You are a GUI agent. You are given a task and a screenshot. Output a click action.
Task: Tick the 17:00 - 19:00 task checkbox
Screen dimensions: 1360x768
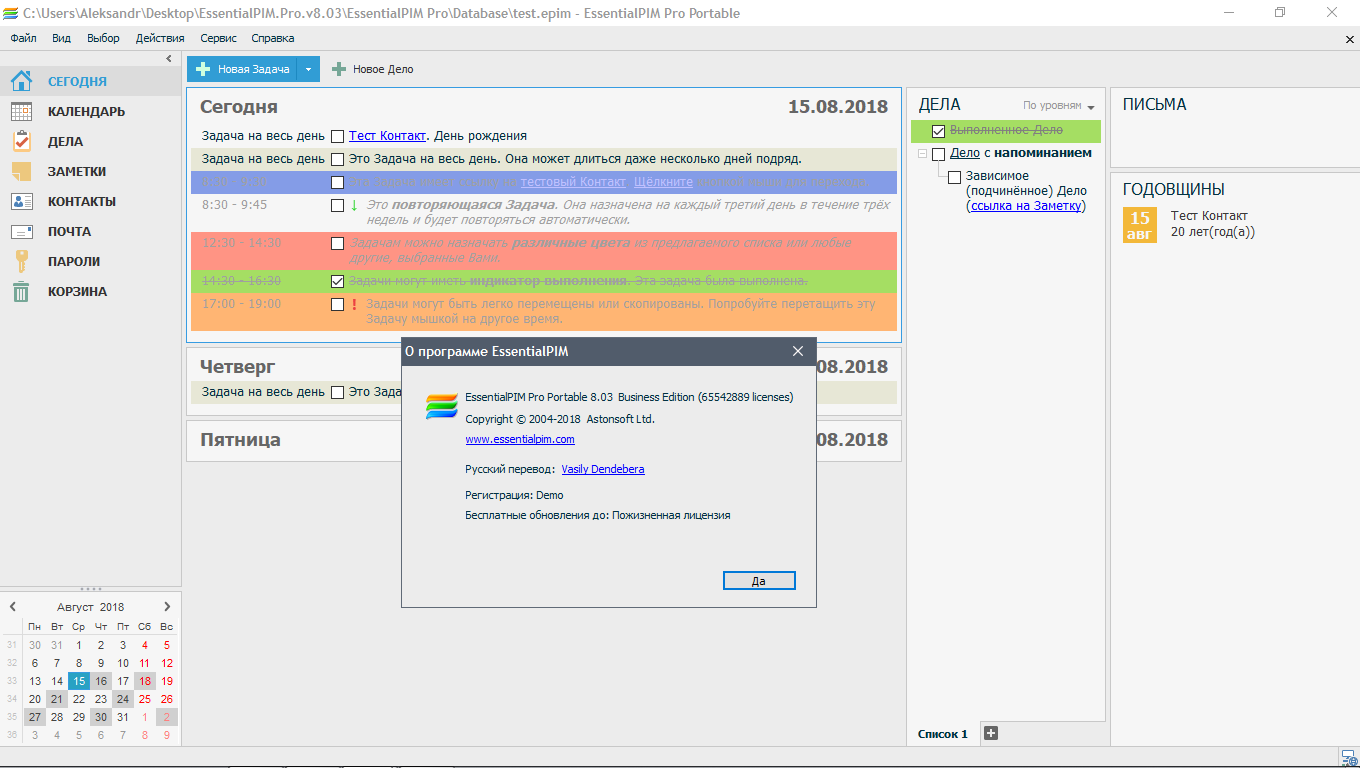click(x=338, y=304)
